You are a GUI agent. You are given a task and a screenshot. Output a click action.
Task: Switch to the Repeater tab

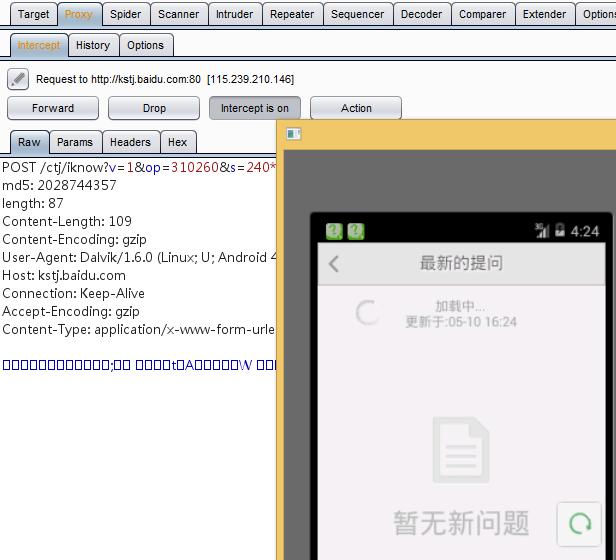coord(292,14)
